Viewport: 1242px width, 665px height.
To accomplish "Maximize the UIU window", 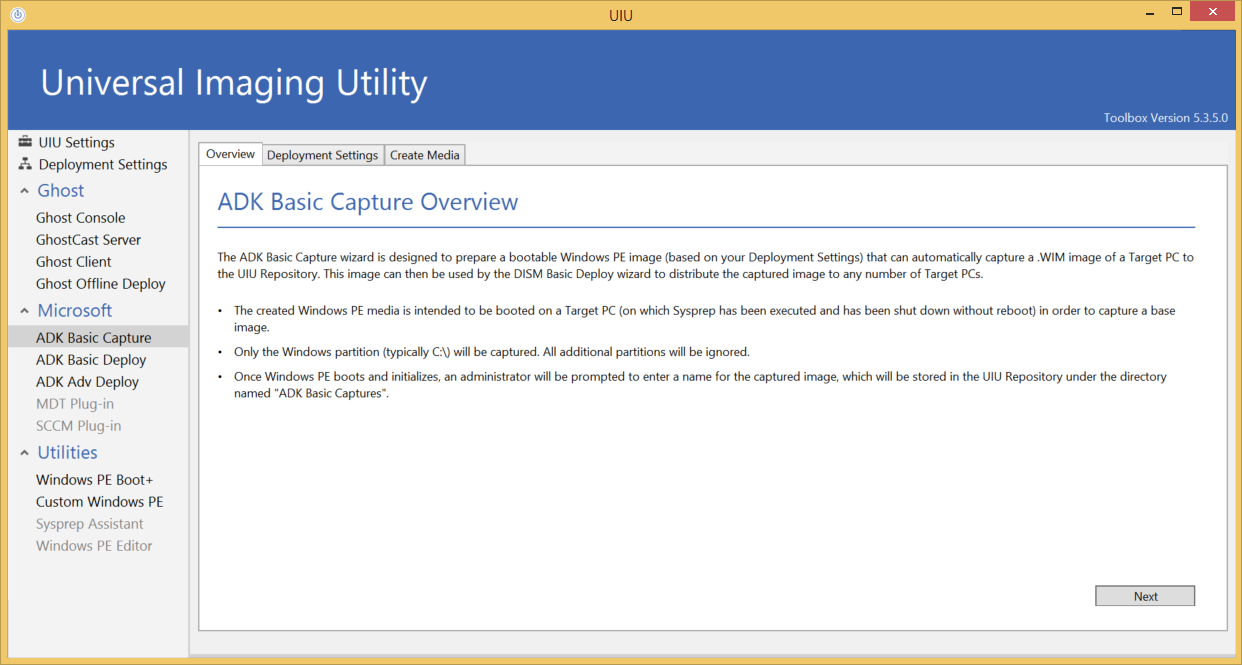I will click(x=1177, y=12).
